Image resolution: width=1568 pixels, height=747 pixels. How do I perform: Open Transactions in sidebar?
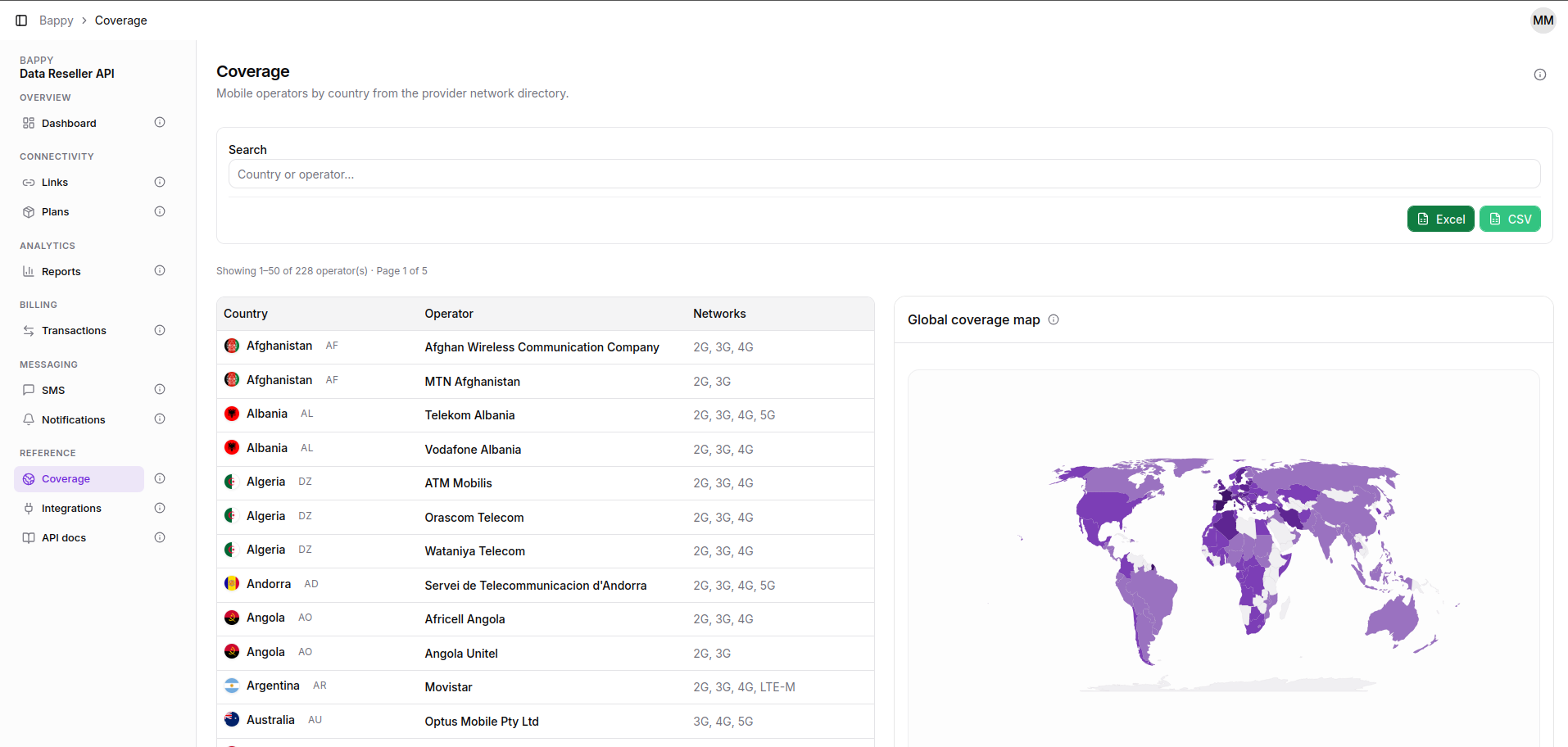[79, 330]
